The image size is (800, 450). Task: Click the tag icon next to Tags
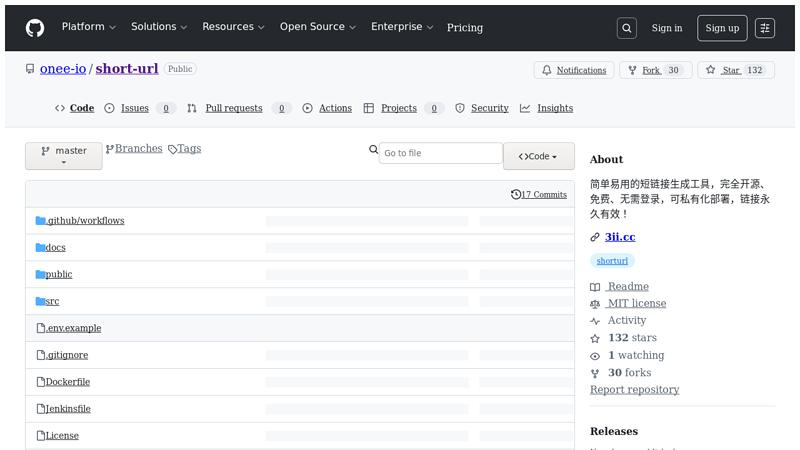pos(172,149)
